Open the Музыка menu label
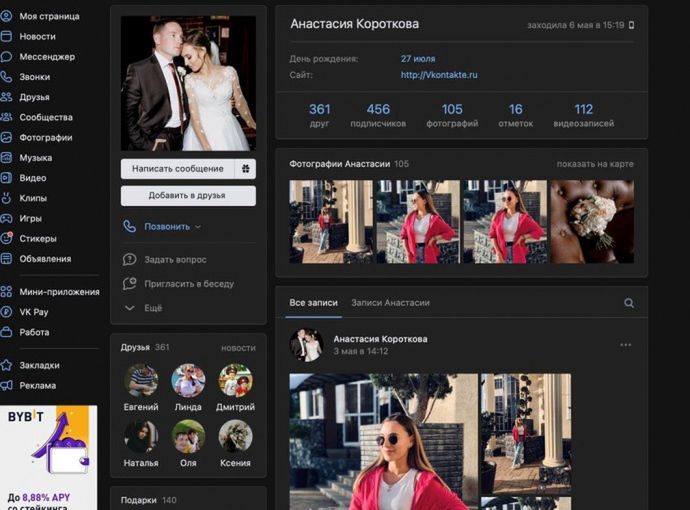 point(36,158)
